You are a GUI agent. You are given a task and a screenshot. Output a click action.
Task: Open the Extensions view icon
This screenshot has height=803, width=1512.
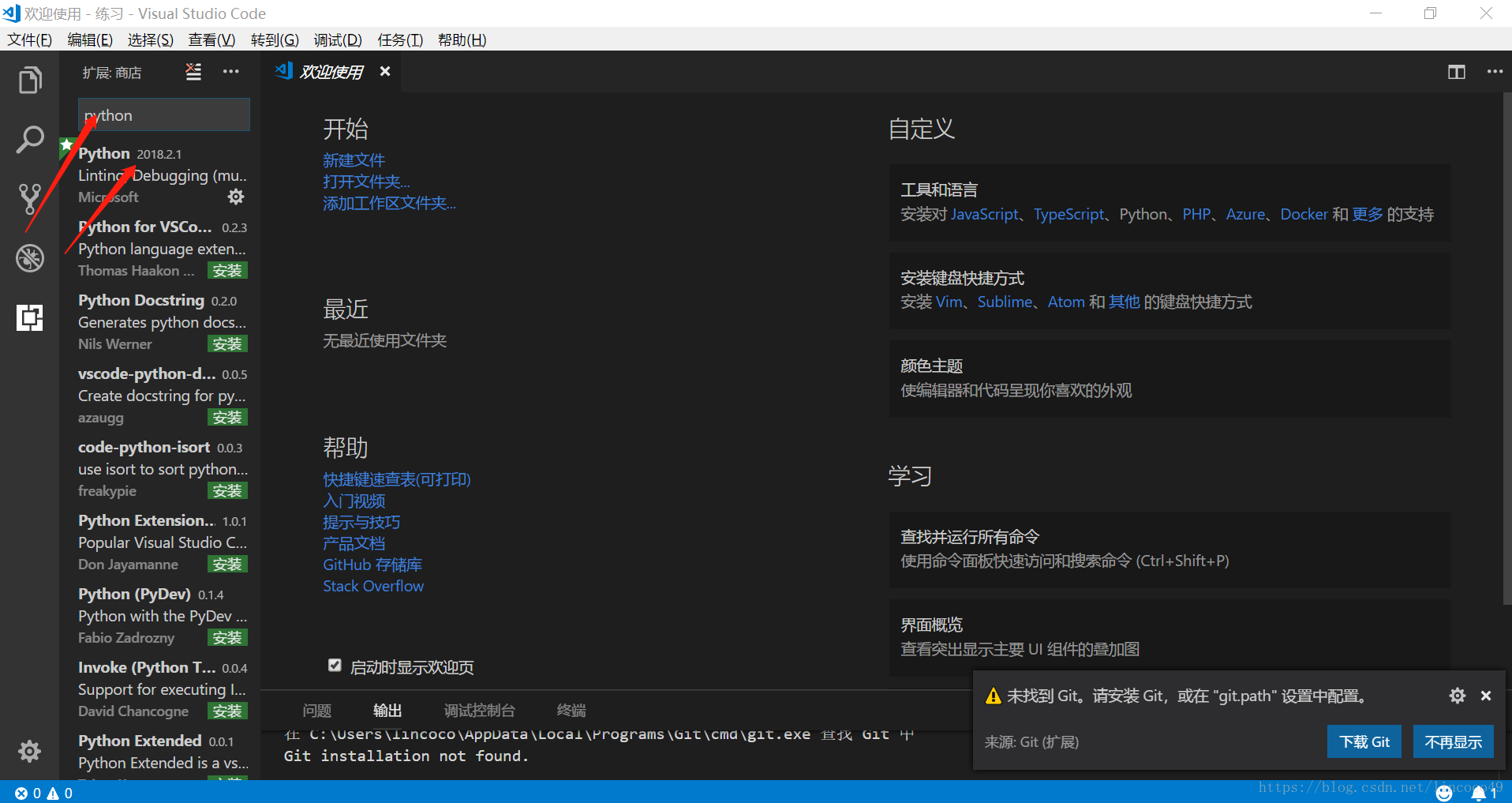[x=30, y=317]
